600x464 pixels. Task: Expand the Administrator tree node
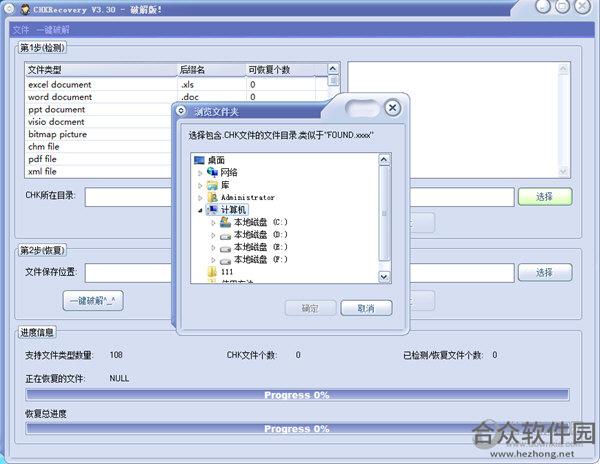pos(200,198)
